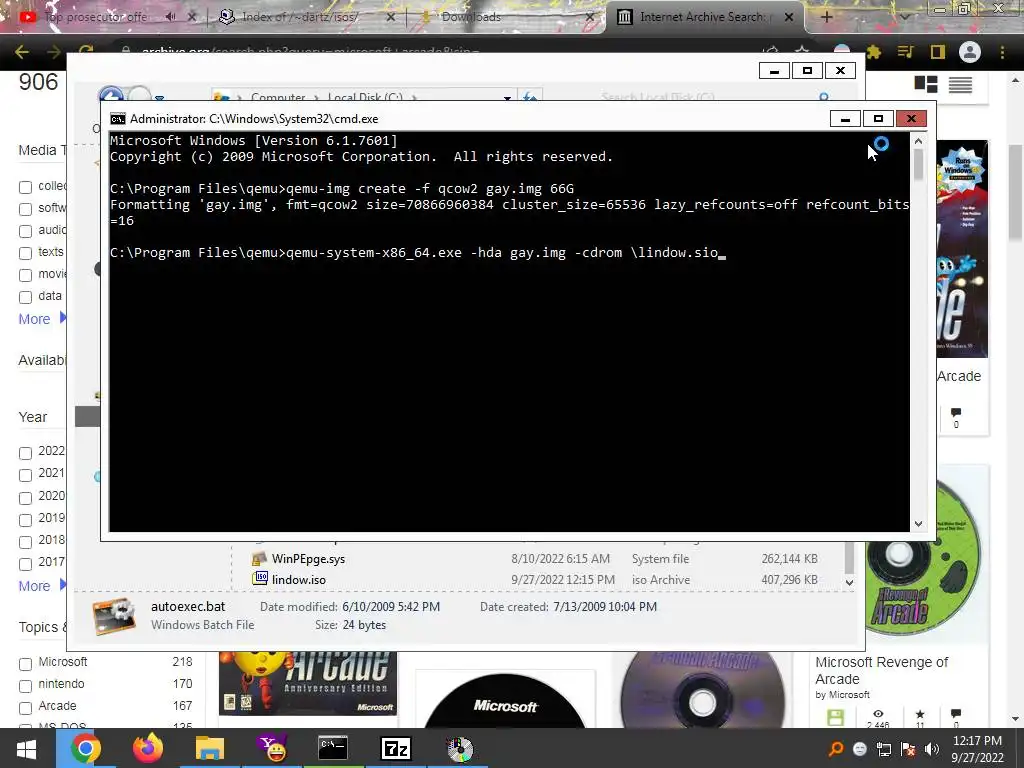The height and width of the screenshot is (768, 1024).
Task: Open Chrome profile avatar icon
Action: pos(970,52)
